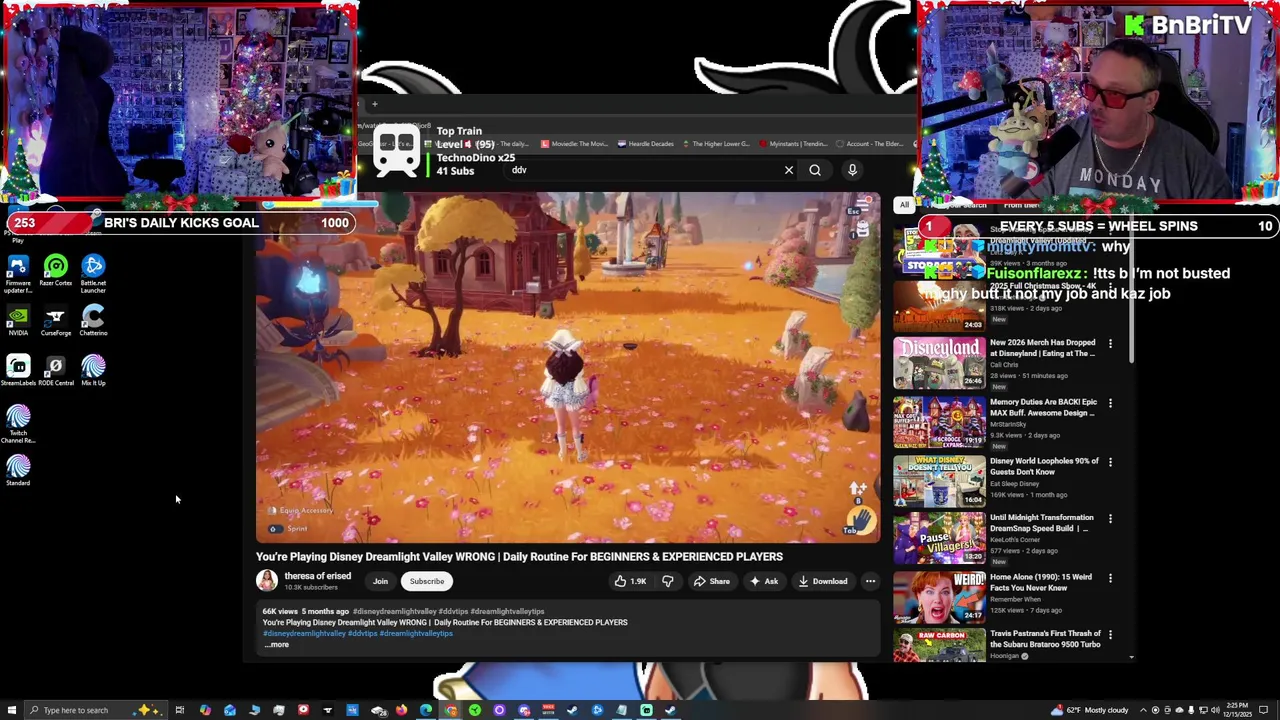Start voice search with microphone icon
Image resolution: width=1280 pixels, height=720 pixels.
point(852,170)
